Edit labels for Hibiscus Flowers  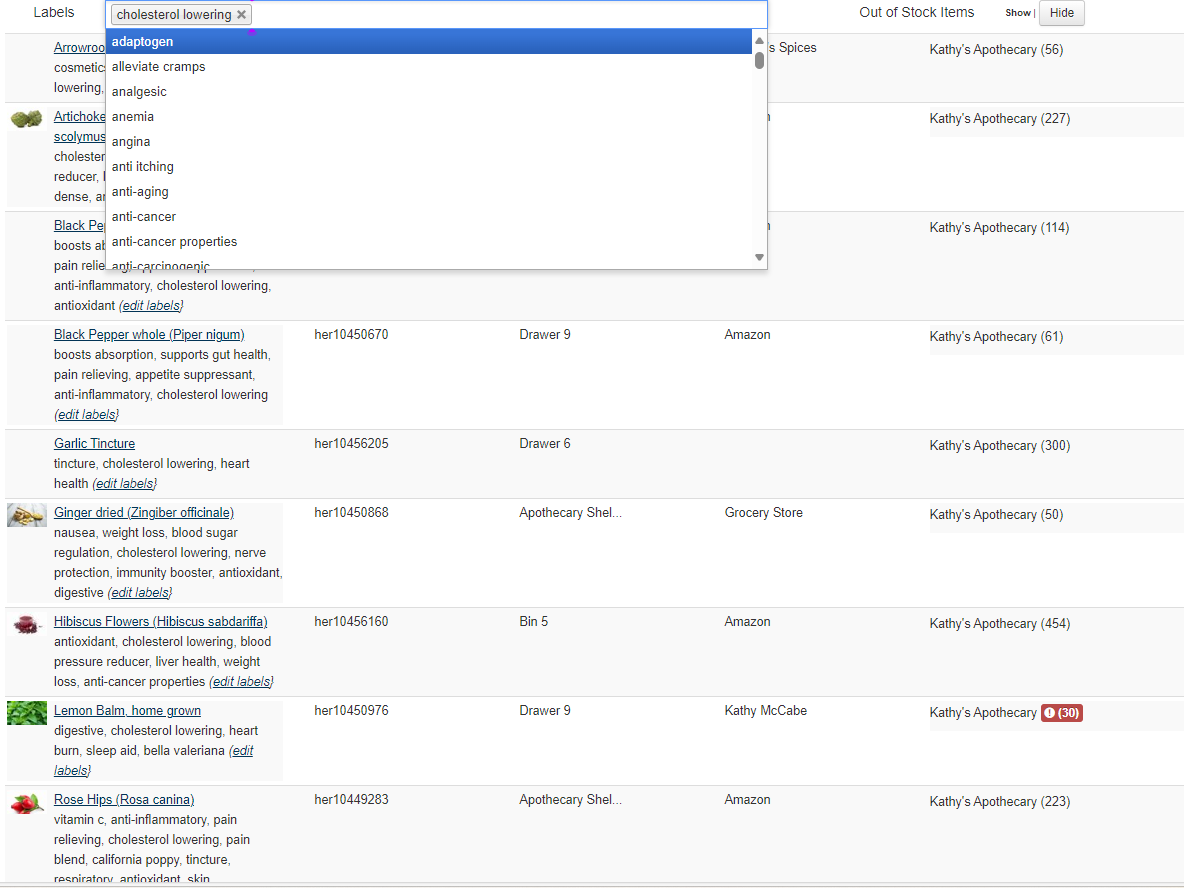[240, 682]
